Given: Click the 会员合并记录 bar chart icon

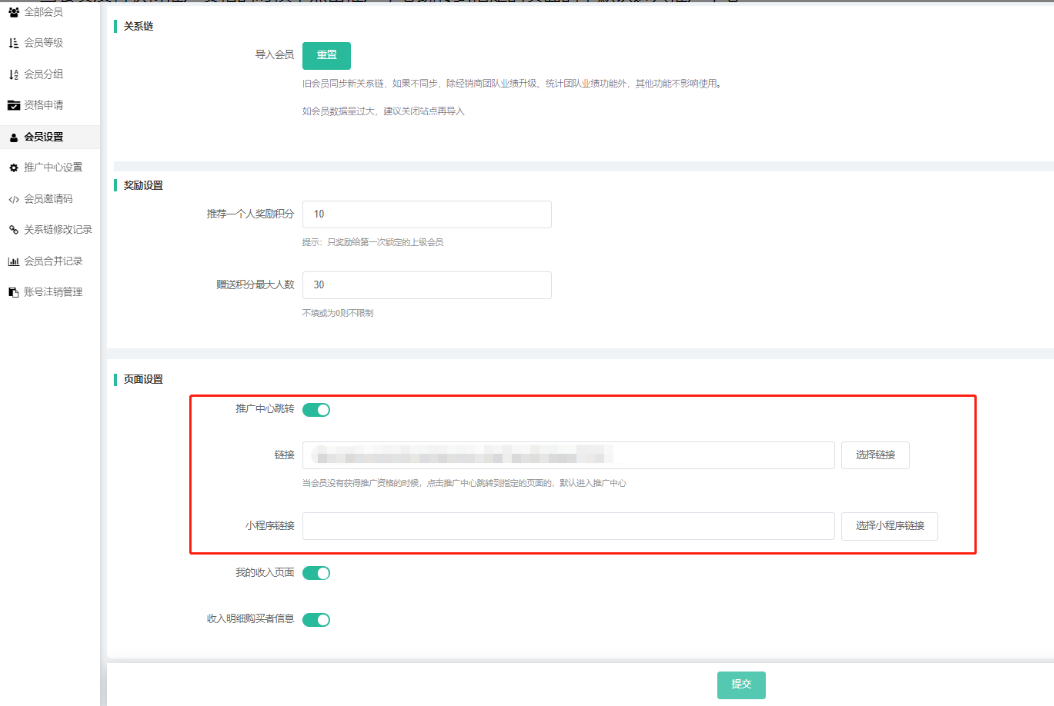Looking at the screenshot, I should (14, 261).
